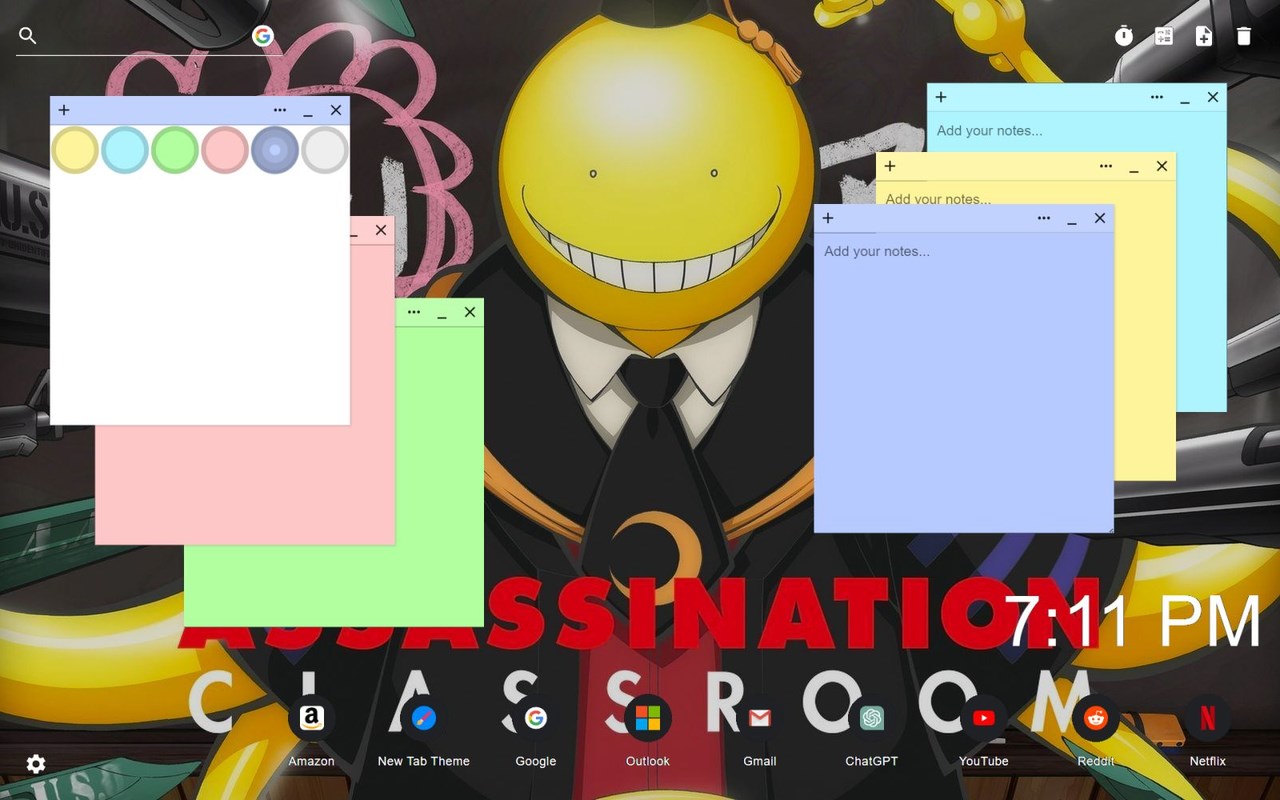Pick the purple-blue color swatch
This screenshot has width=1280, height=800.
[275, 150]
